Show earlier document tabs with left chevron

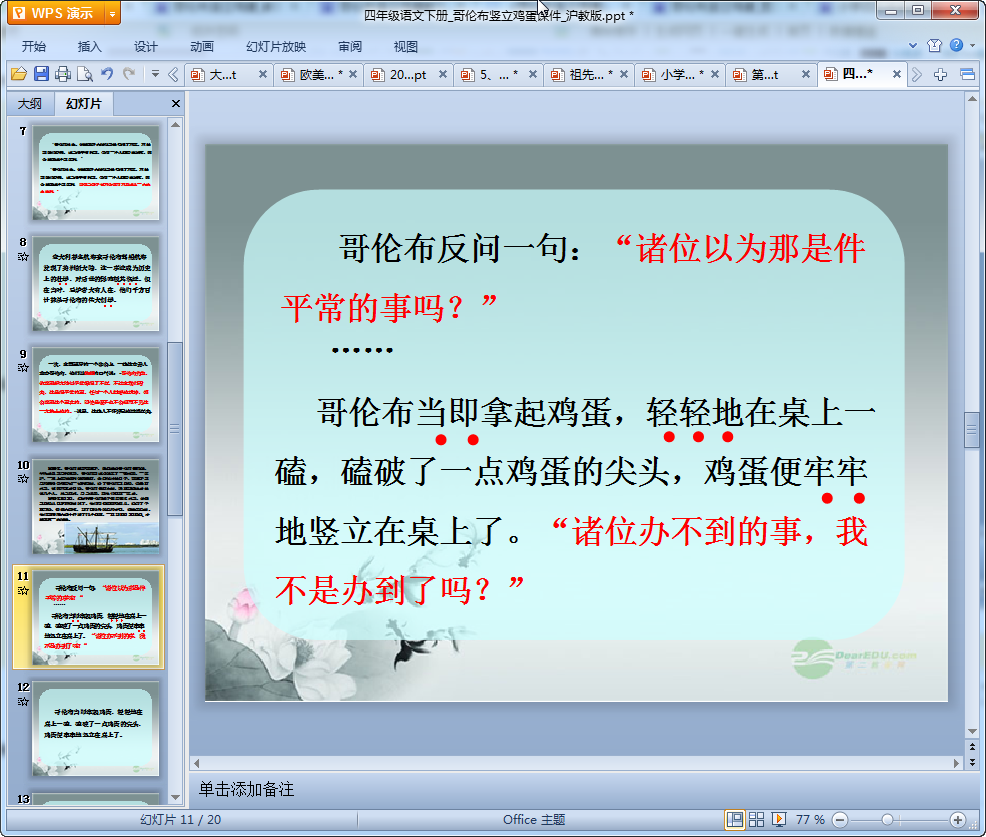tap(174, 75)
